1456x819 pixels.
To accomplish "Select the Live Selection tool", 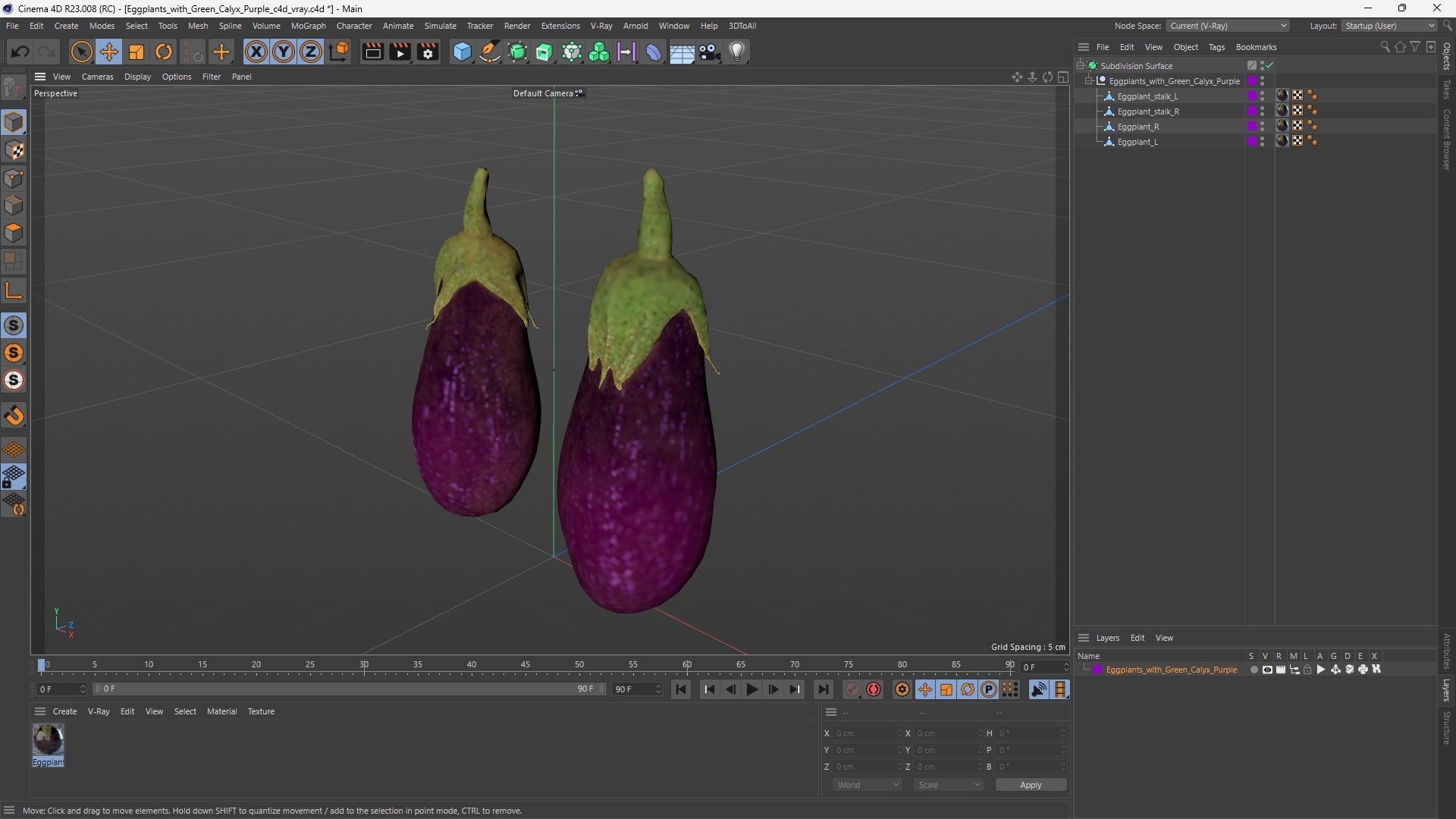I will point(81,52).
